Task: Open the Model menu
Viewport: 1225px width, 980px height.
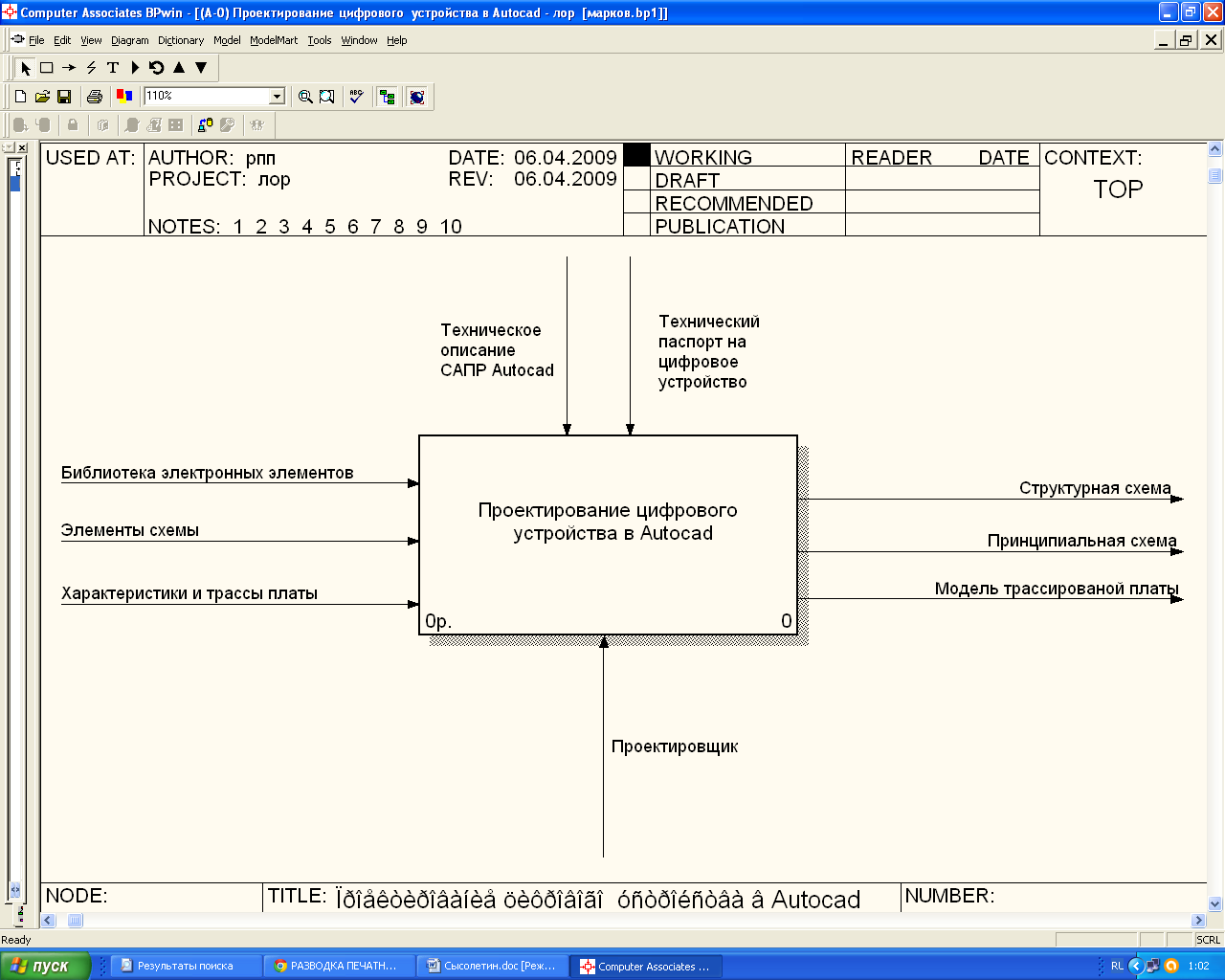Action: [227, 40]
